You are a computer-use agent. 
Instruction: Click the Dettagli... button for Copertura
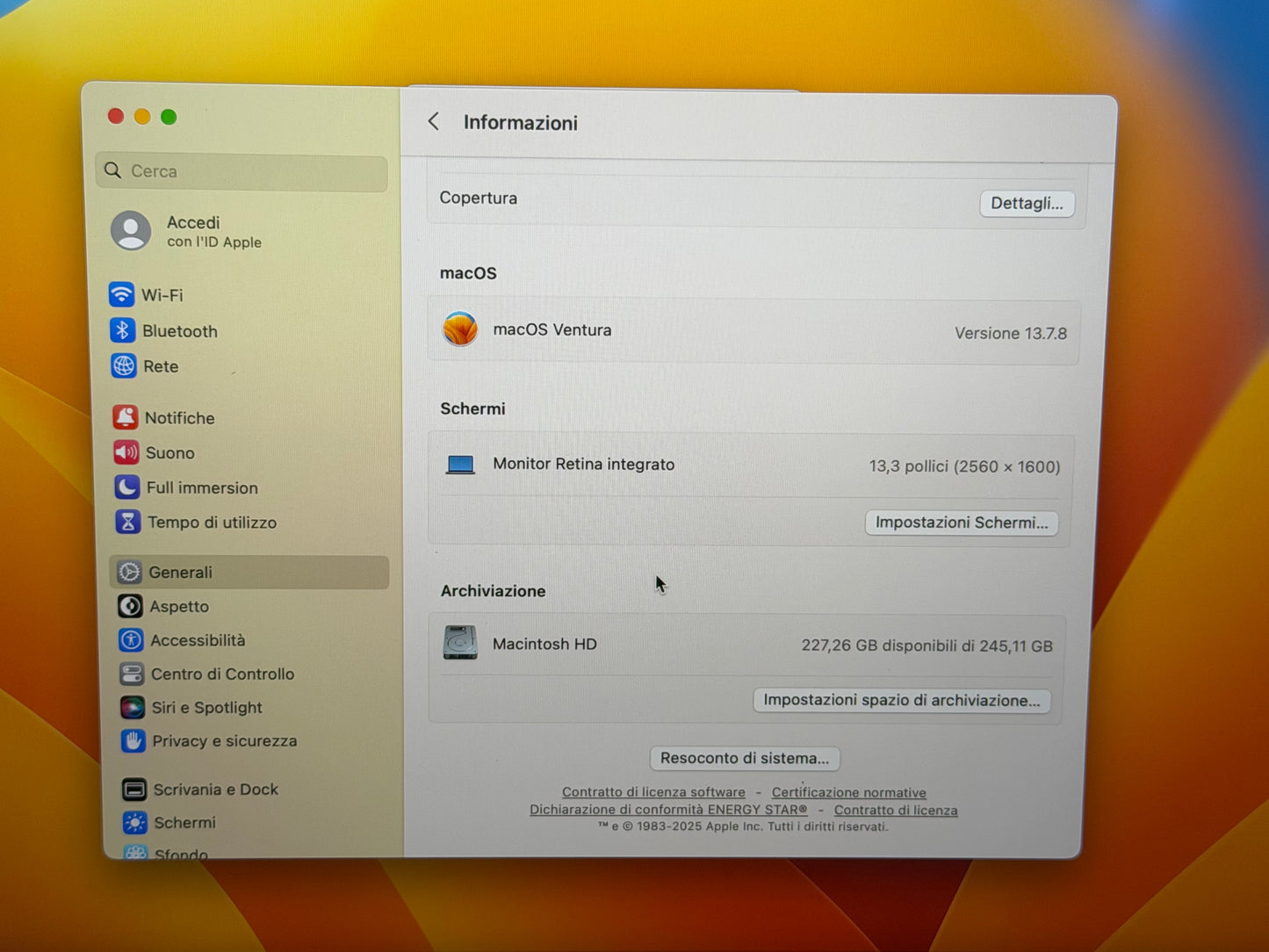(1027, 203)
